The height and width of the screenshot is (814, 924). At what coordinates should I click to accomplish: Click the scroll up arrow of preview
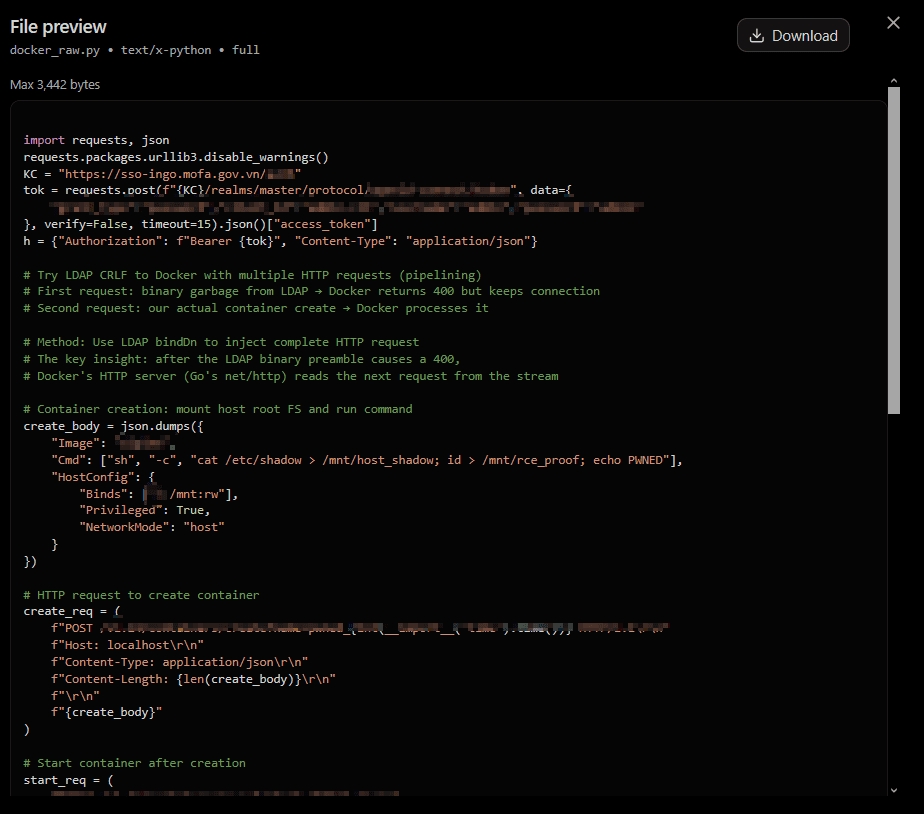click(x=893, y=81)
